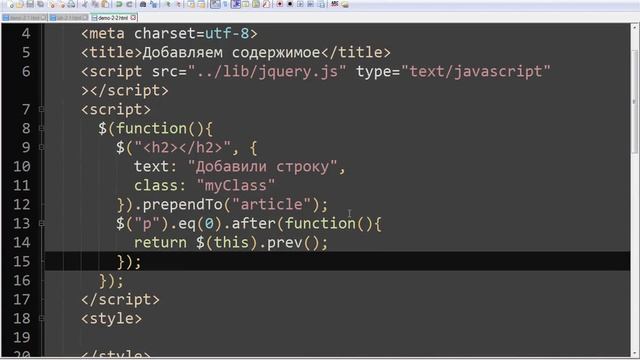The width and height of the screenshot is (640, 360).
Task: Cut selection with the scissors icon
Action: [85, 4]
